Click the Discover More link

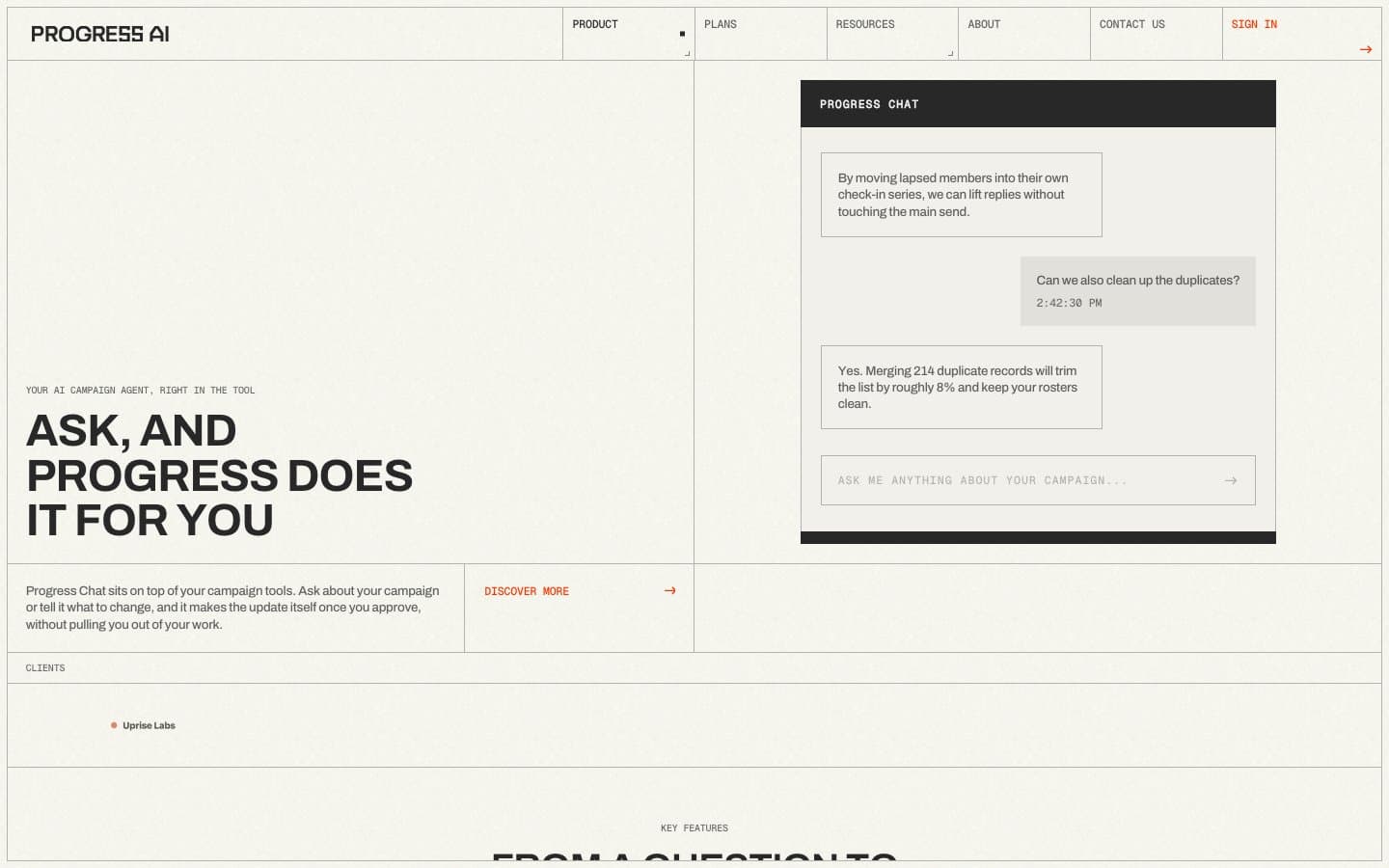pyautogui.click(x=580, y=608)
